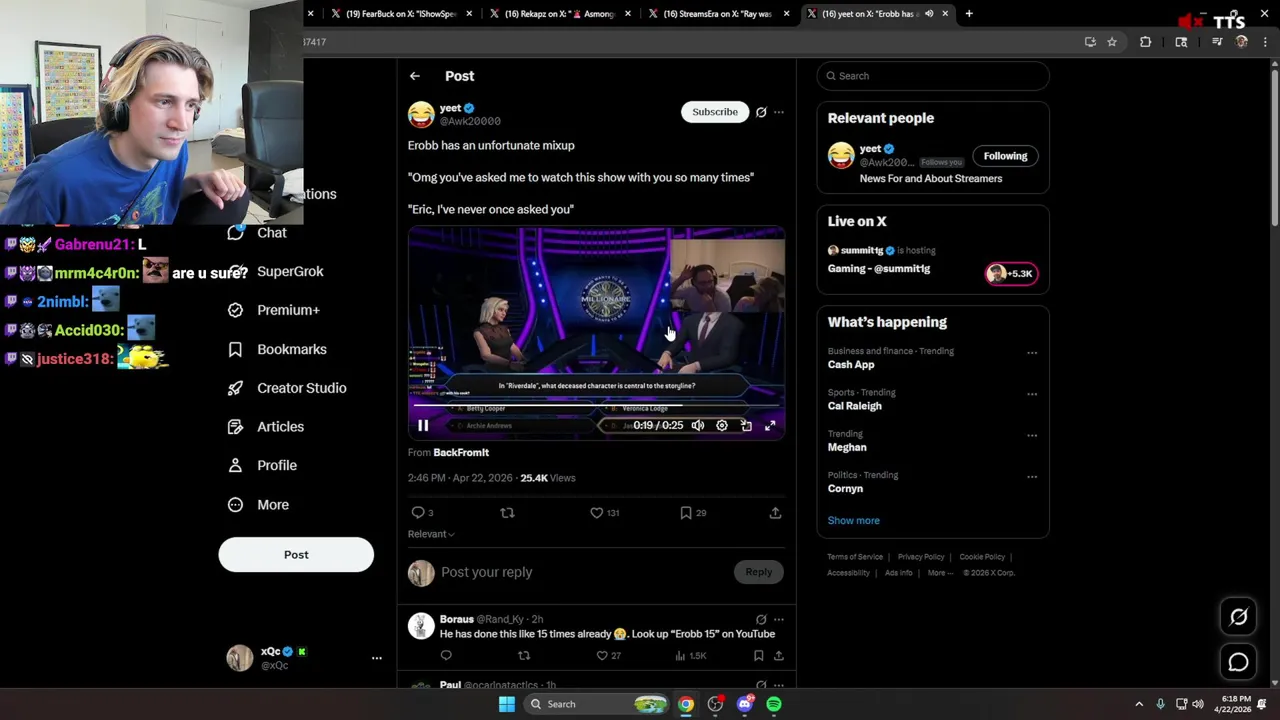Mute the video with the speaker icon
The image size is (1280, 720).
pos(698,426)
